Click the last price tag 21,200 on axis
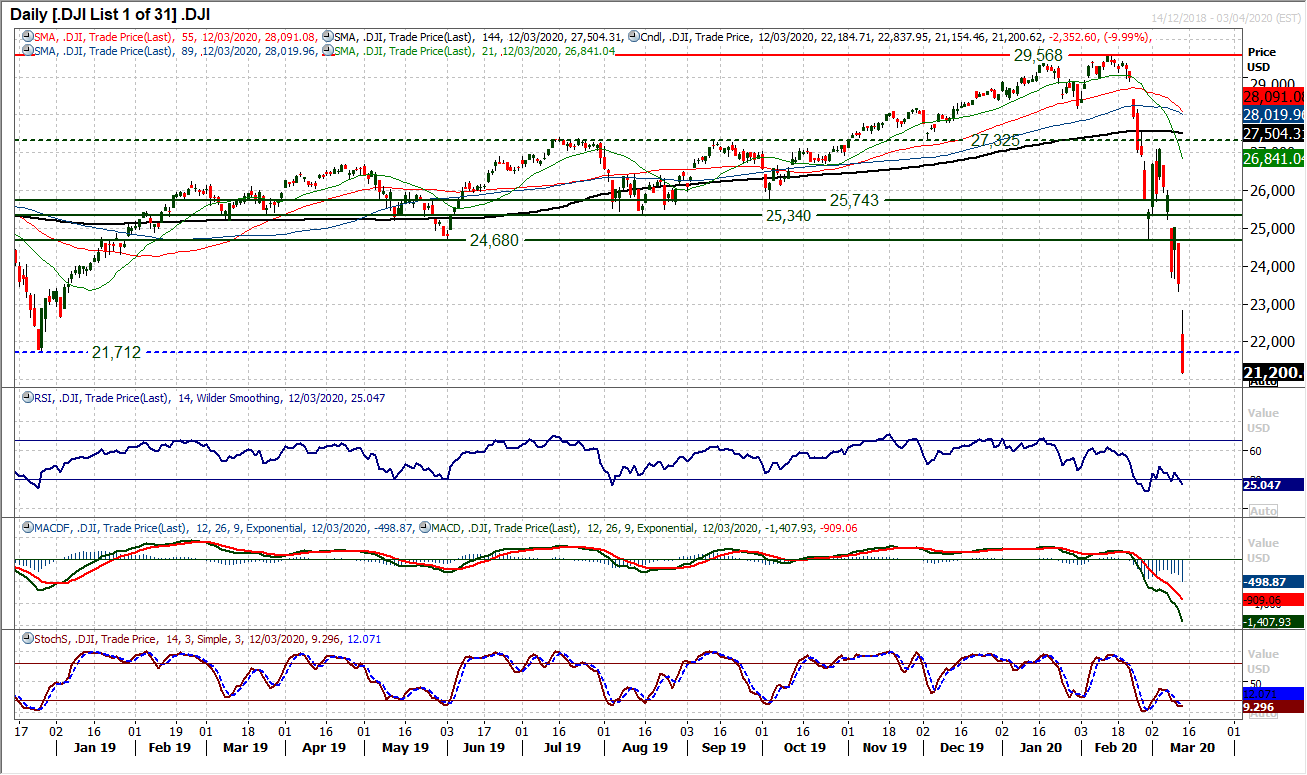1307x775 pixels. click(1273, 372)
